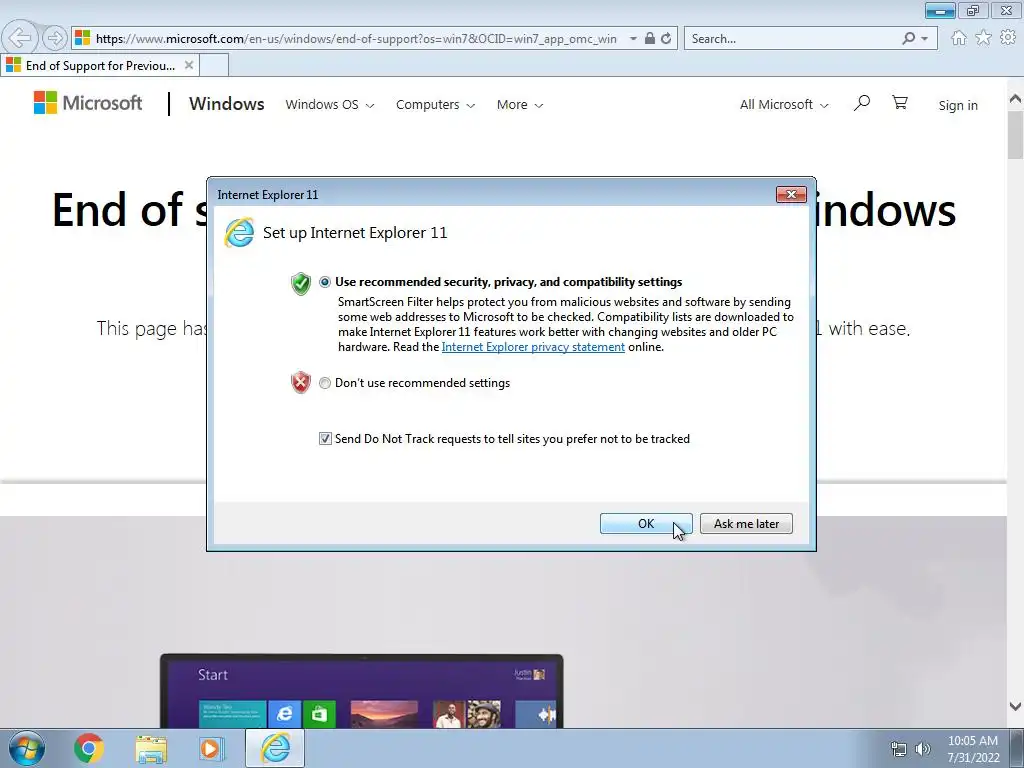The image size is (1024, 768).
Task: Open the shopping cart icon
Action: tap(900, 103)
